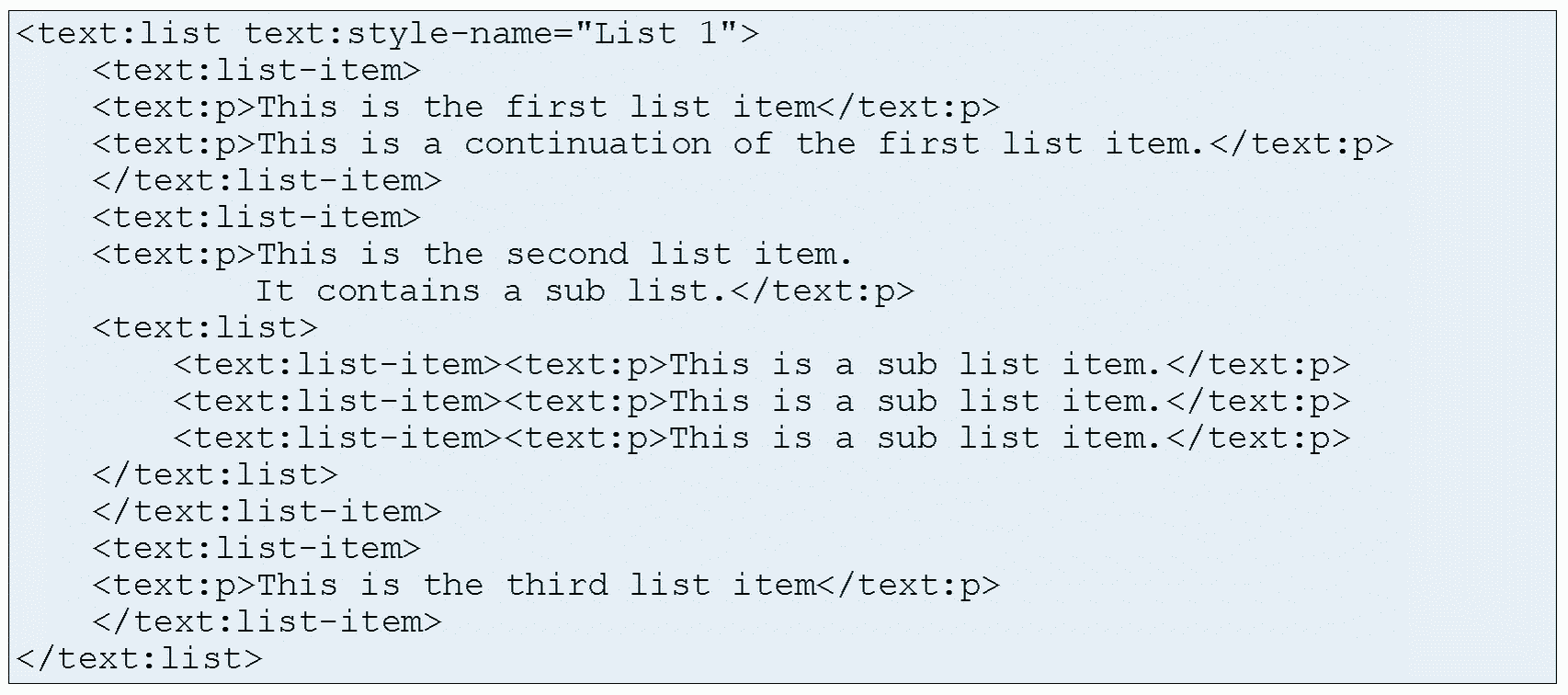Click the first sub list item line
The width and height of the screenshot is (1568, 695).
[761, 365]
